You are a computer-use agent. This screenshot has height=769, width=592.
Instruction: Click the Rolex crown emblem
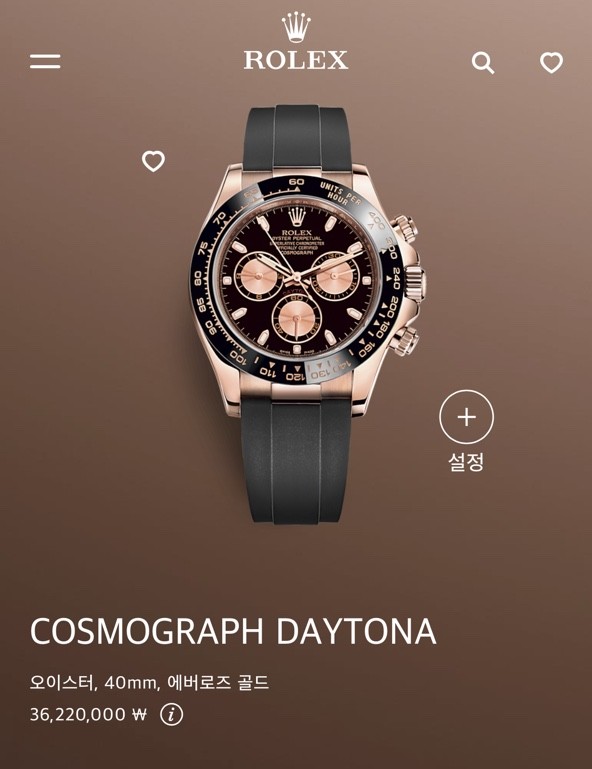click(296, 27)
